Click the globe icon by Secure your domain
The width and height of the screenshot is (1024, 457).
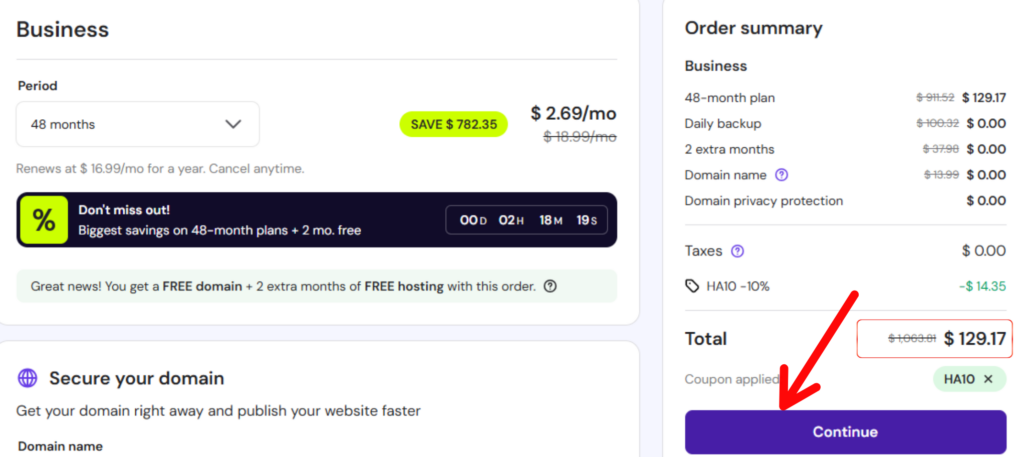point(28,378)
